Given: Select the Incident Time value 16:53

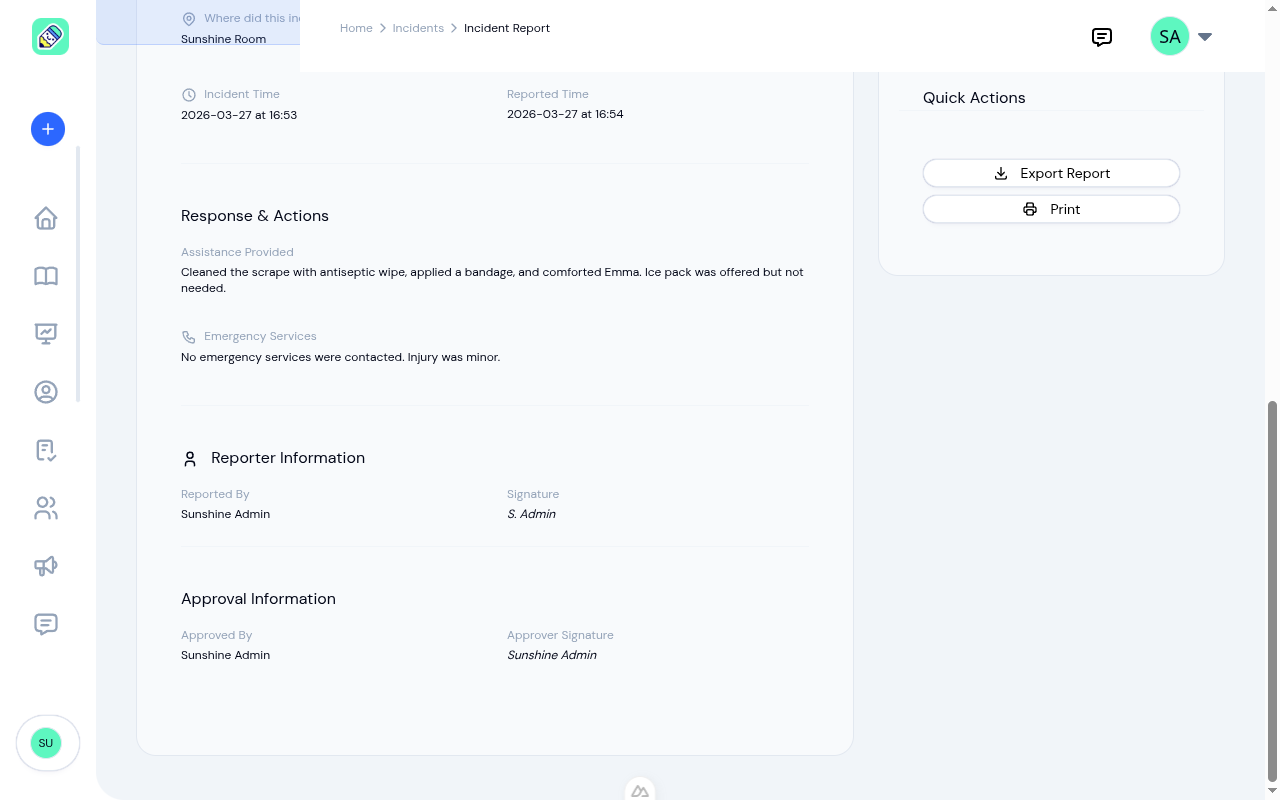Looking at the screenshot, I should point(239,115).
